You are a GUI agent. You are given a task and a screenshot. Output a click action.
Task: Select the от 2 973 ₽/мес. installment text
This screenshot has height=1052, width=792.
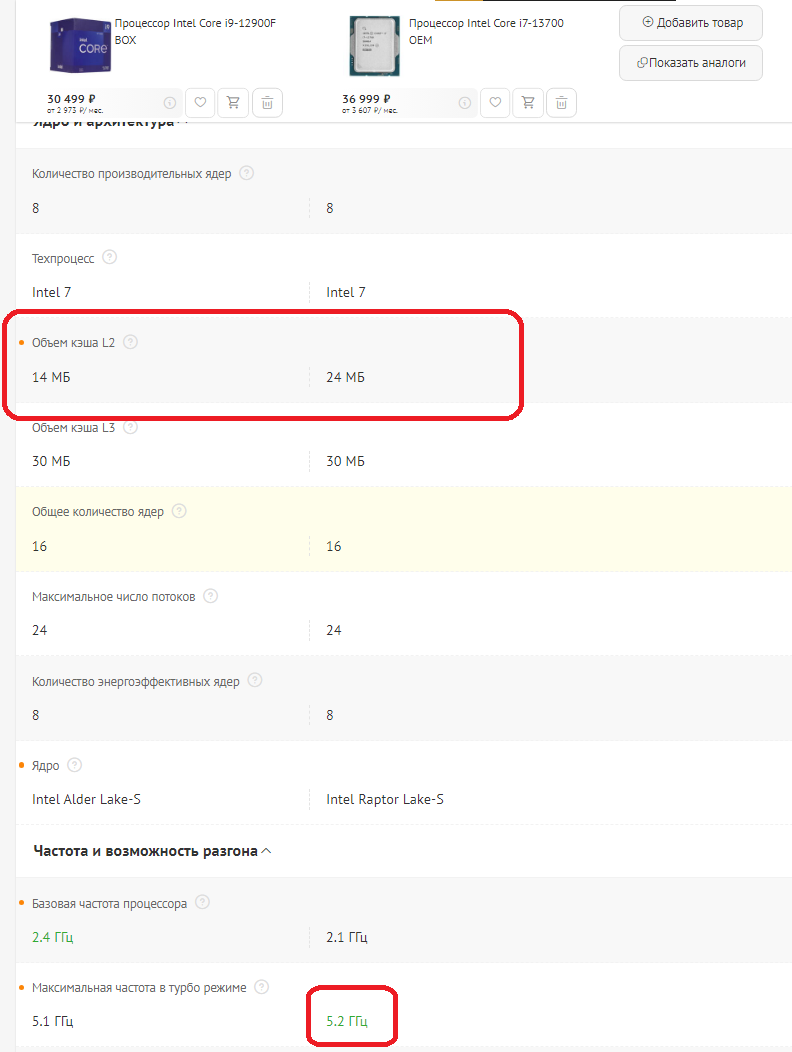pos(75,111)
